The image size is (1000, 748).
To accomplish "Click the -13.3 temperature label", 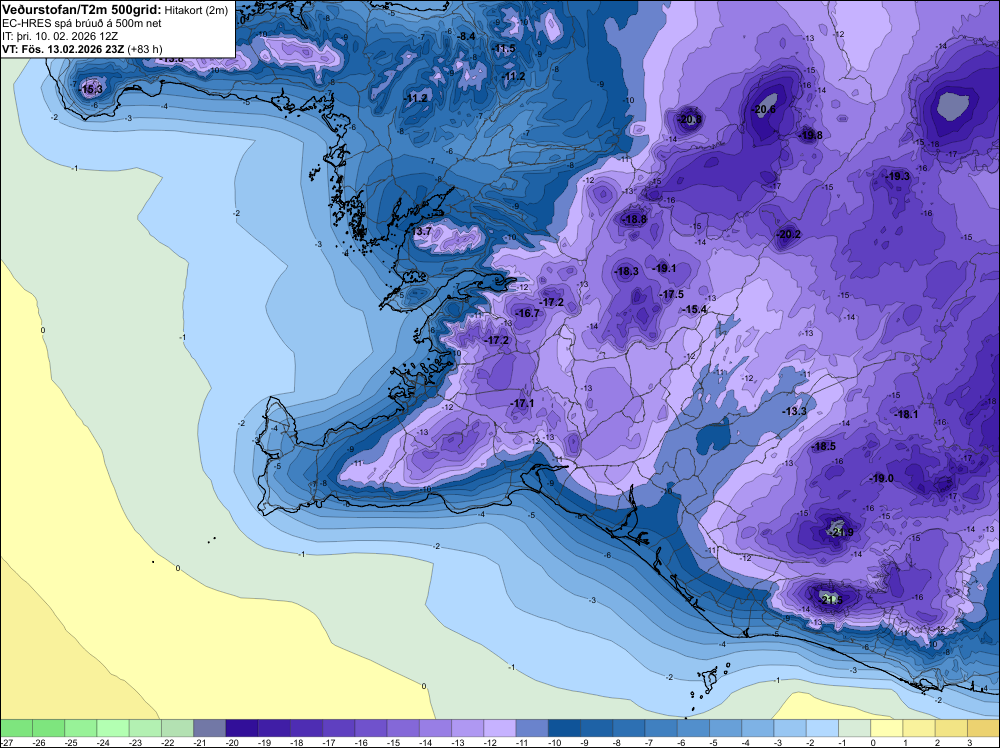I will click(x=795, y=411).
